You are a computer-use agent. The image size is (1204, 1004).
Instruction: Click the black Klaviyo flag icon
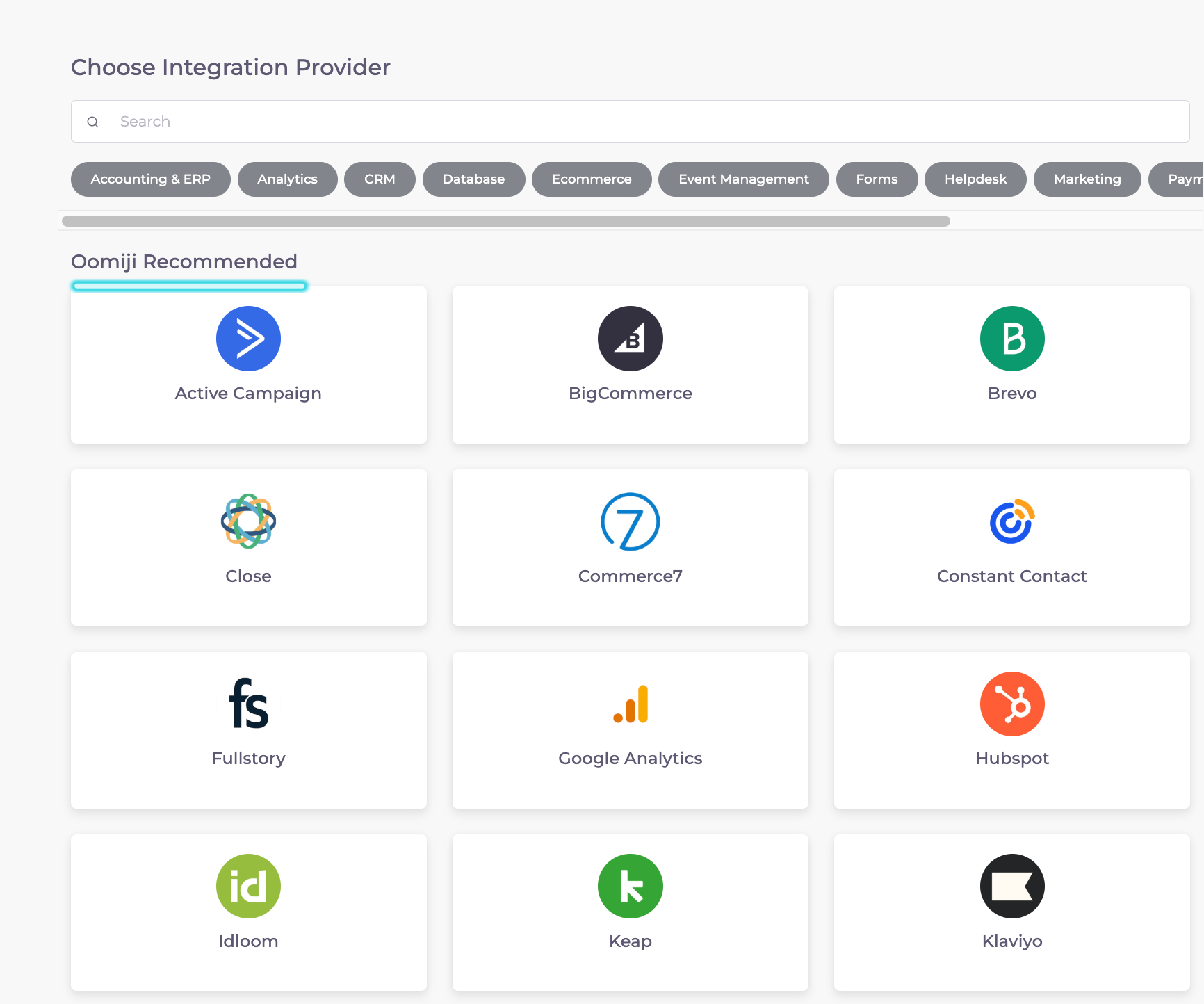1012,886
